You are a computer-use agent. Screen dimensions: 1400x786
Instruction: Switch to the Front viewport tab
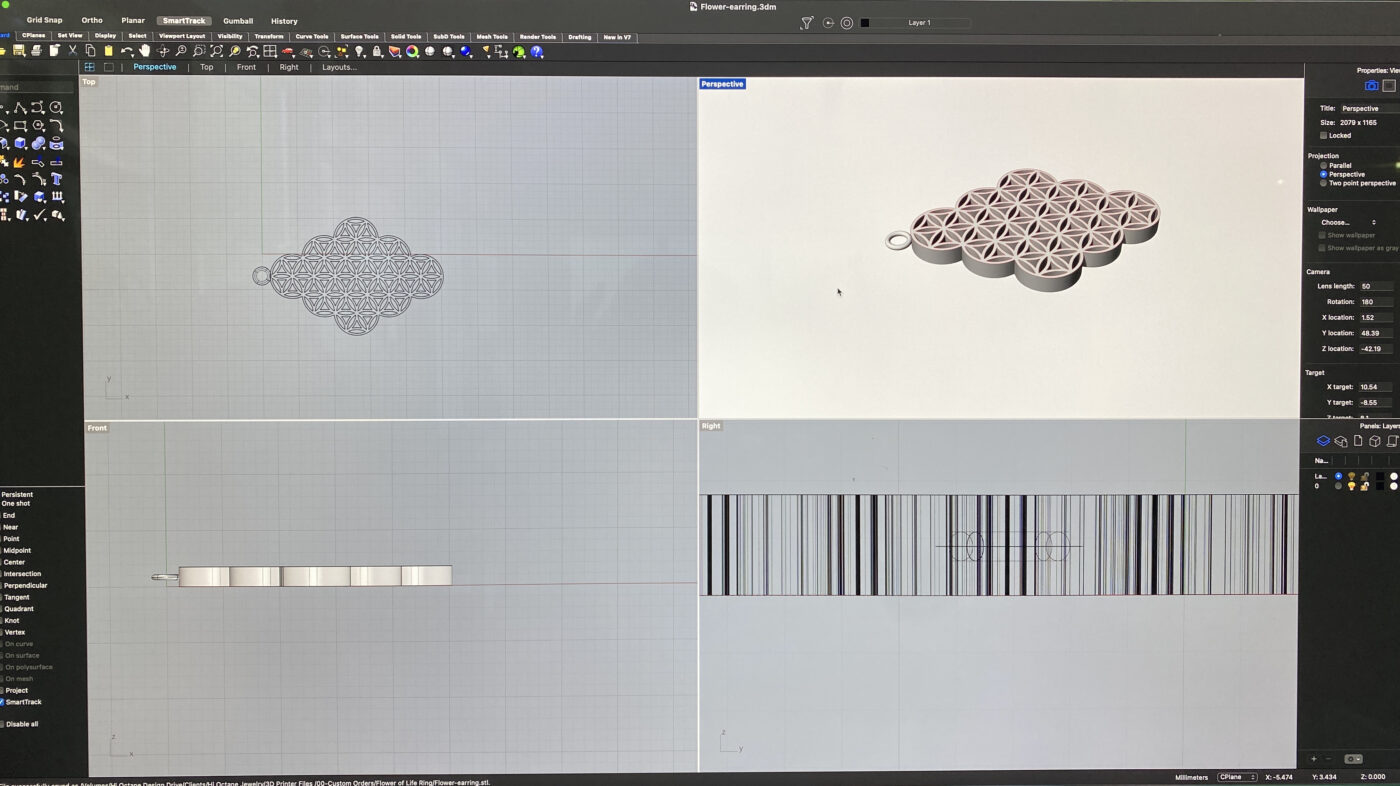click(x=246, y=67)
